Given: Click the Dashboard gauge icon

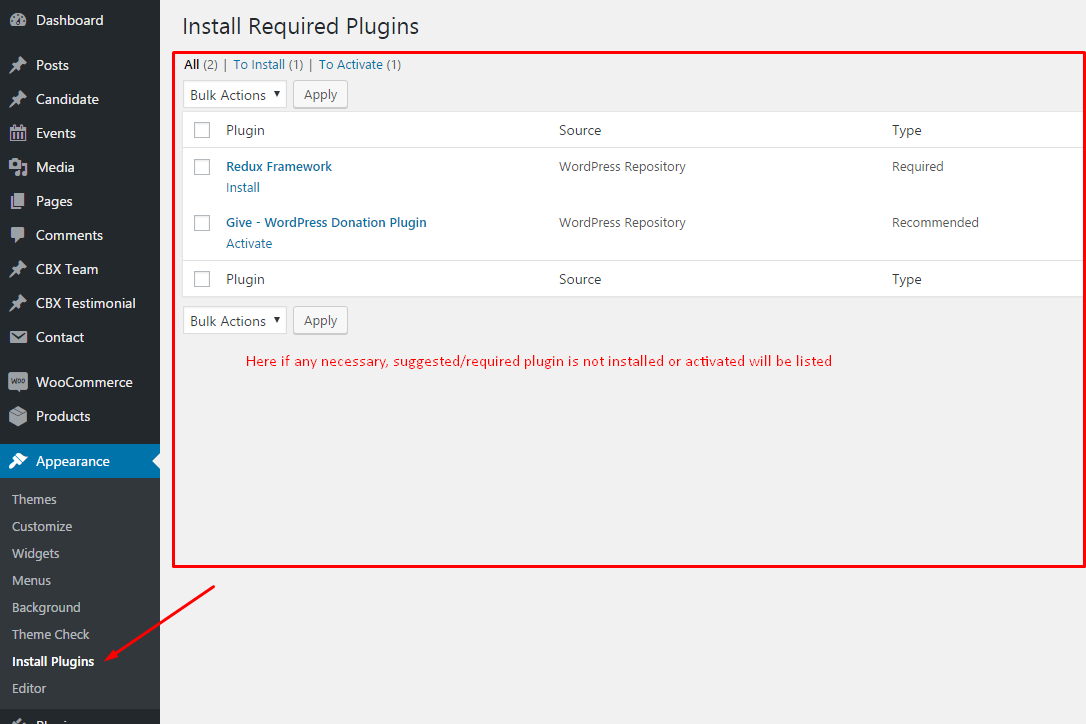Looking at the screenshot, I should point(18,20).
